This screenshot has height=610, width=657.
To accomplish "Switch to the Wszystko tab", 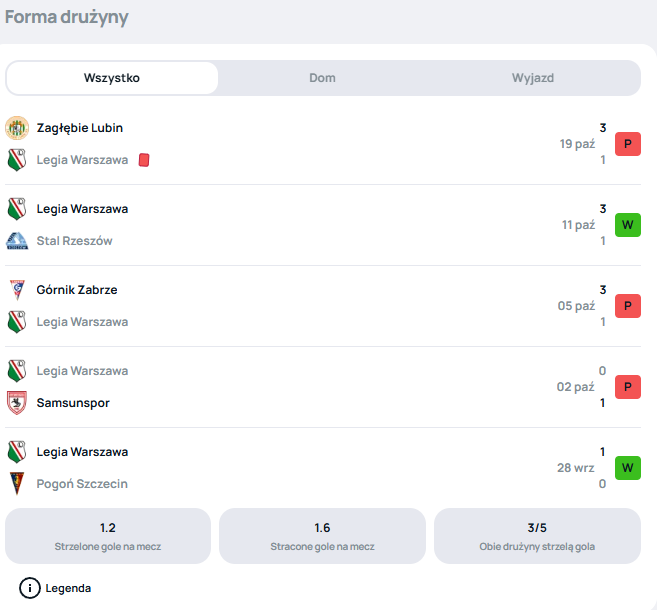I will point(112,78).
